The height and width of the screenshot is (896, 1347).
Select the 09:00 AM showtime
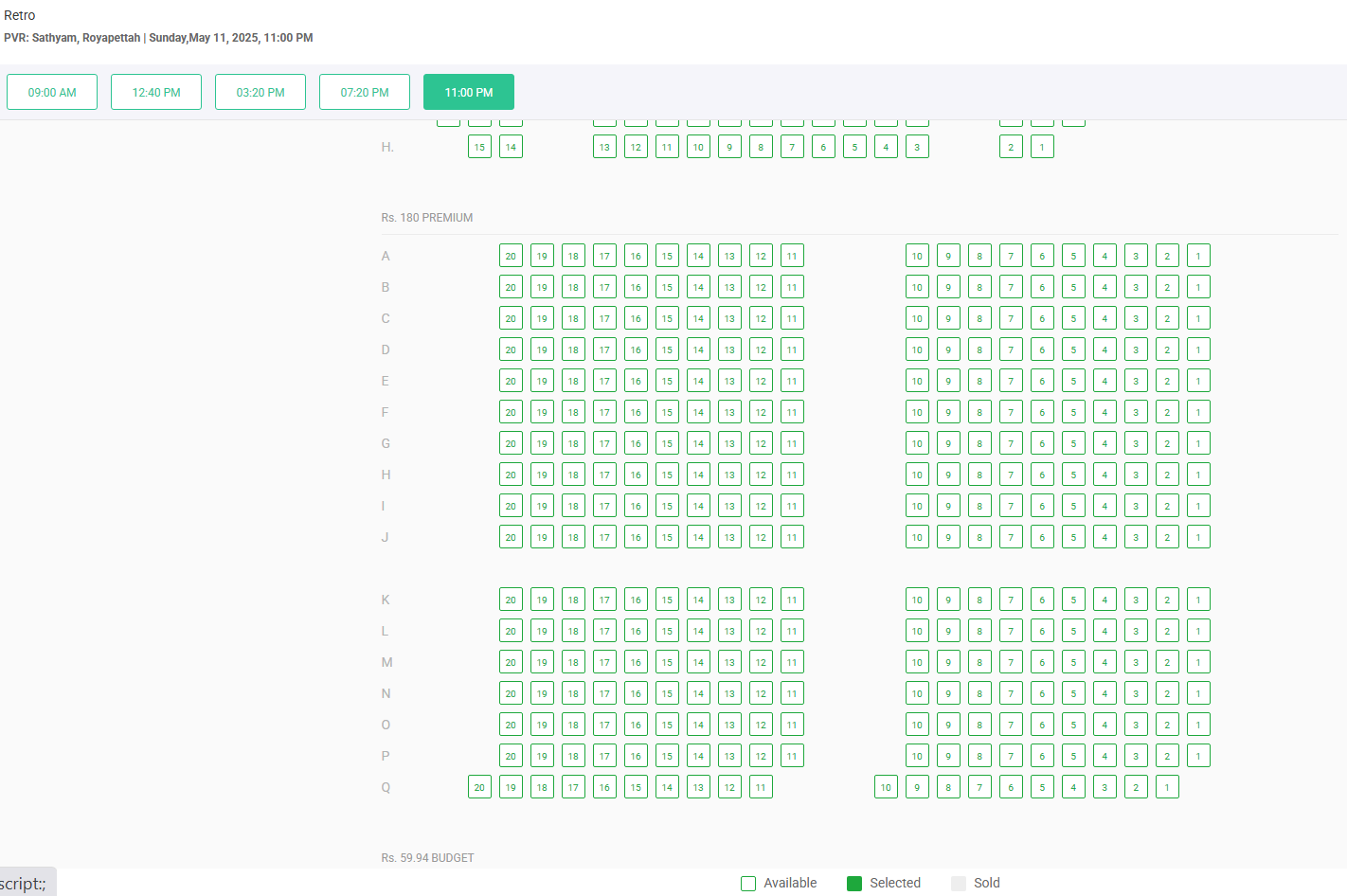(52, 92)
